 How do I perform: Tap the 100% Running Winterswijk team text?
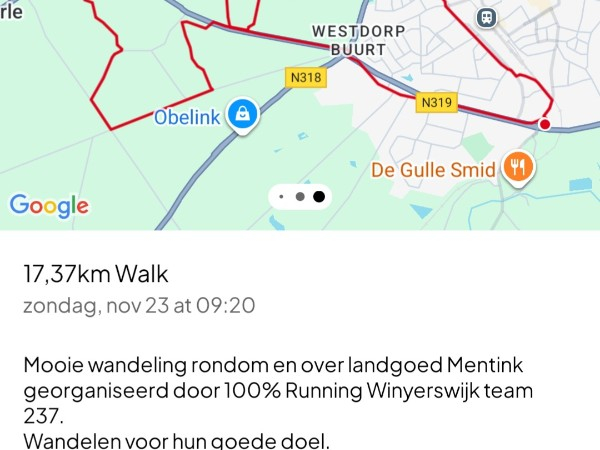pyautogui.click(x=378, y=391)
